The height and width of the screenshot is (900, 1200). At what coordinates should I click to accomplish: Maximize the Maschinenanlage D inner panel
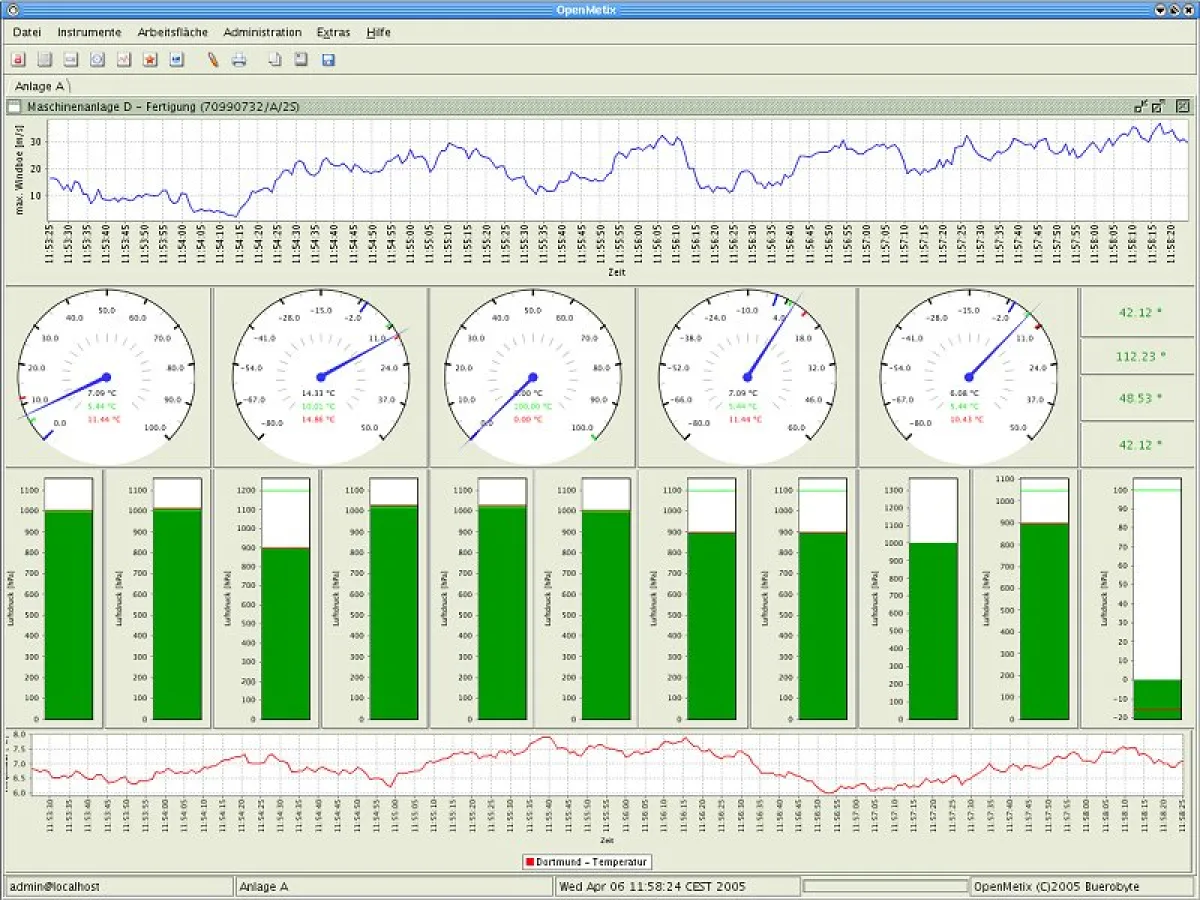pos(1158,106)
